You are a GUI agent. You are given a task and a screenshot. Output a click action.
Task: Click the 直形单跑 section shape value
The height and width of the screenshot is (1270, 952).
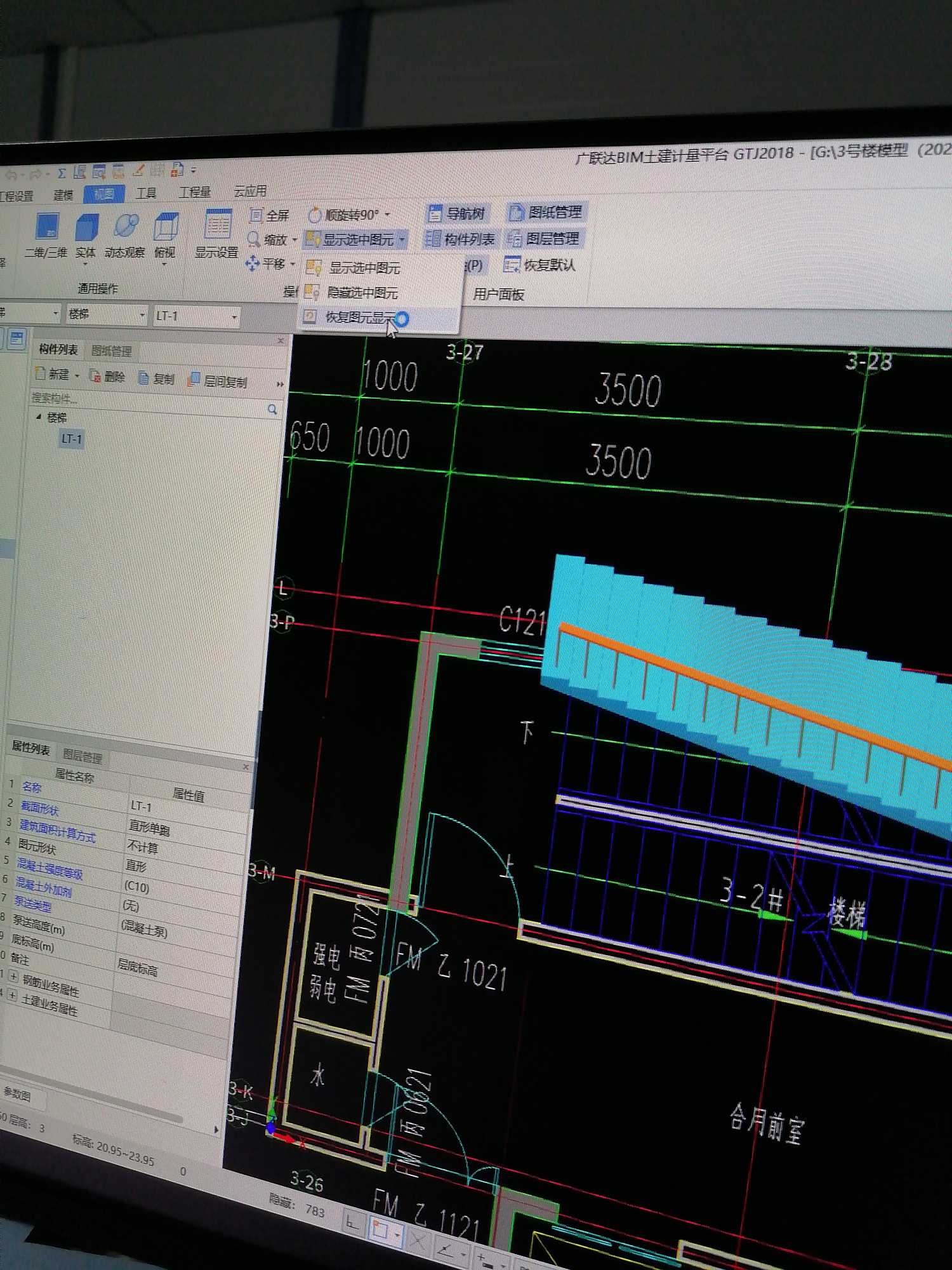pyautogui.click(x=149, y=828)
